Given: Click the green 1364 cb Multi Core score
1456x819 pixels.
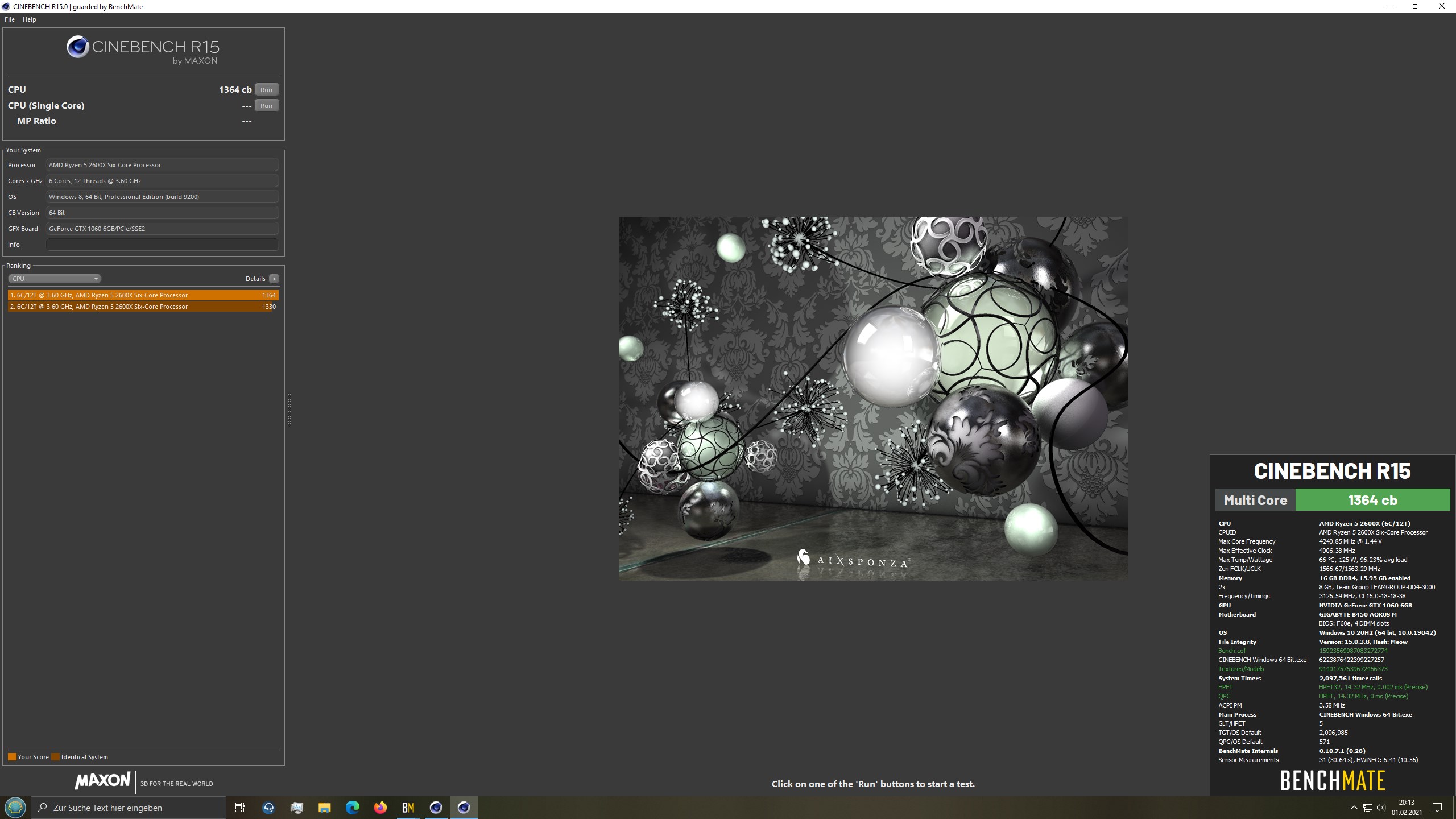Looking at the screenshot, I should click(1372, 500).
